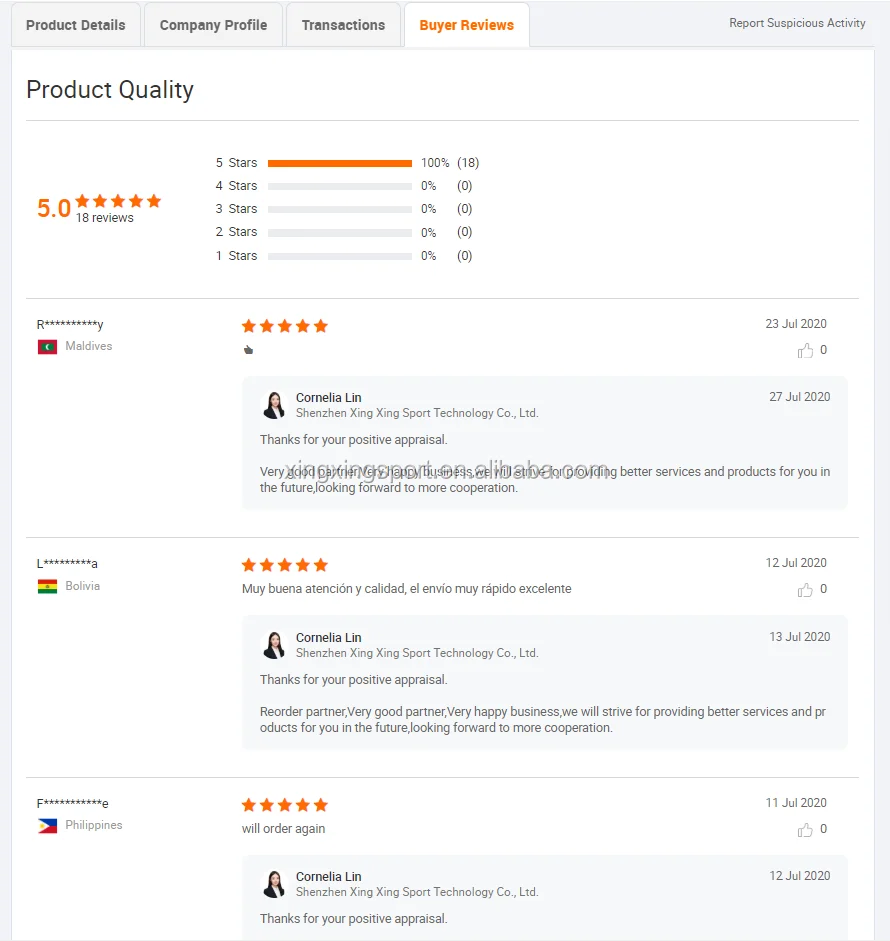Click Cornelia Lin avatar in third reply
890x941 pixels.
pos(274,884)
